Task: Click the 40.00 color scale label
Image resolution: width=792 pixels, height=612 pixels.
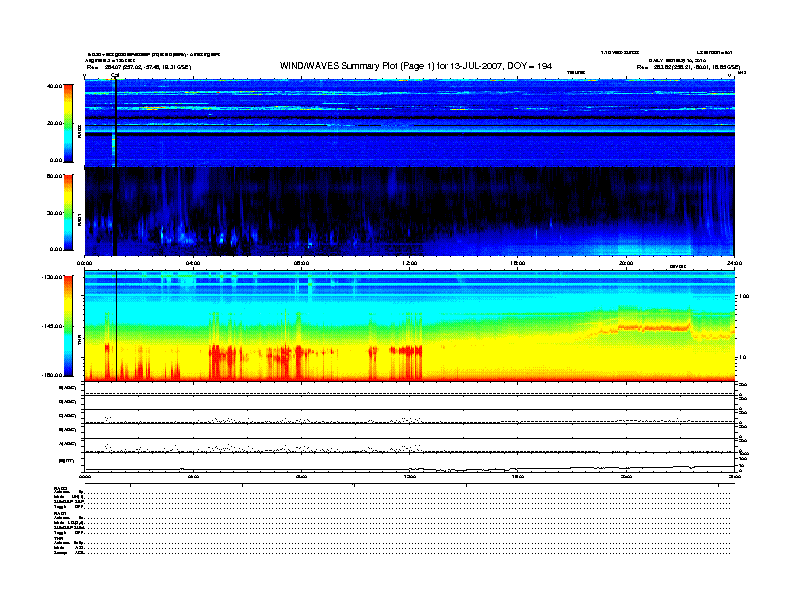Action: (55, 86)
